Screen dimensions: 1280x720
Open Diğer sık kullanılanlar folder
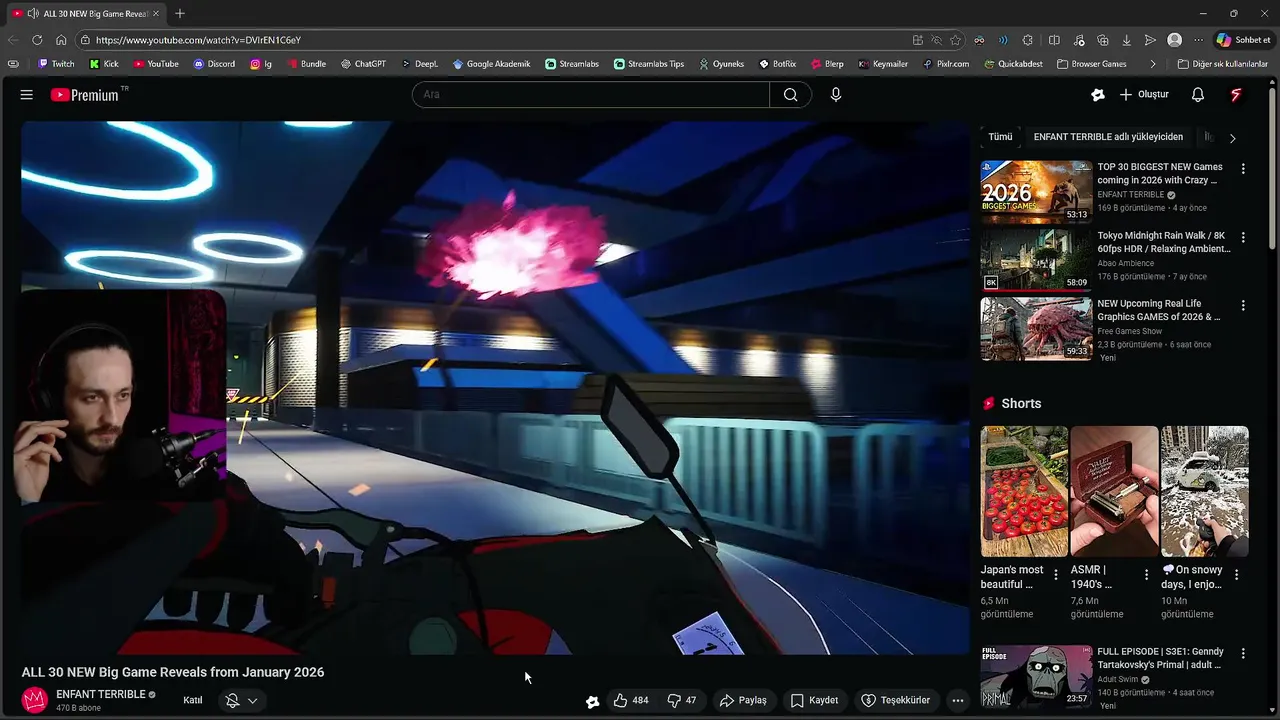[x=1222, y=64]
